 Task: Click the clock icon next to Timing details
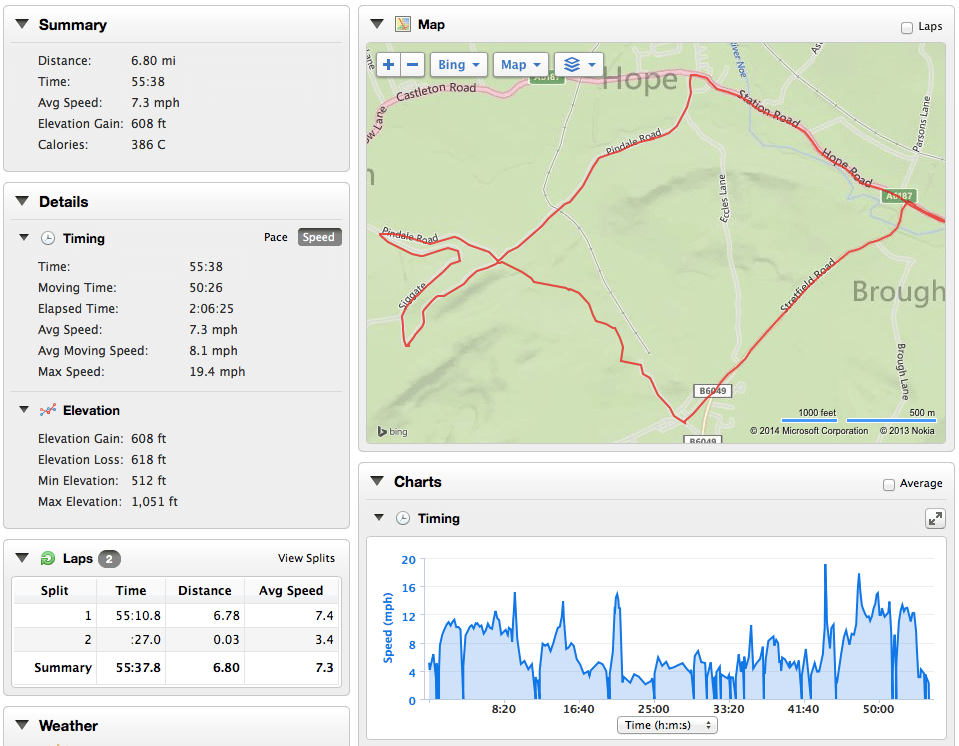(x=47, y=238)
